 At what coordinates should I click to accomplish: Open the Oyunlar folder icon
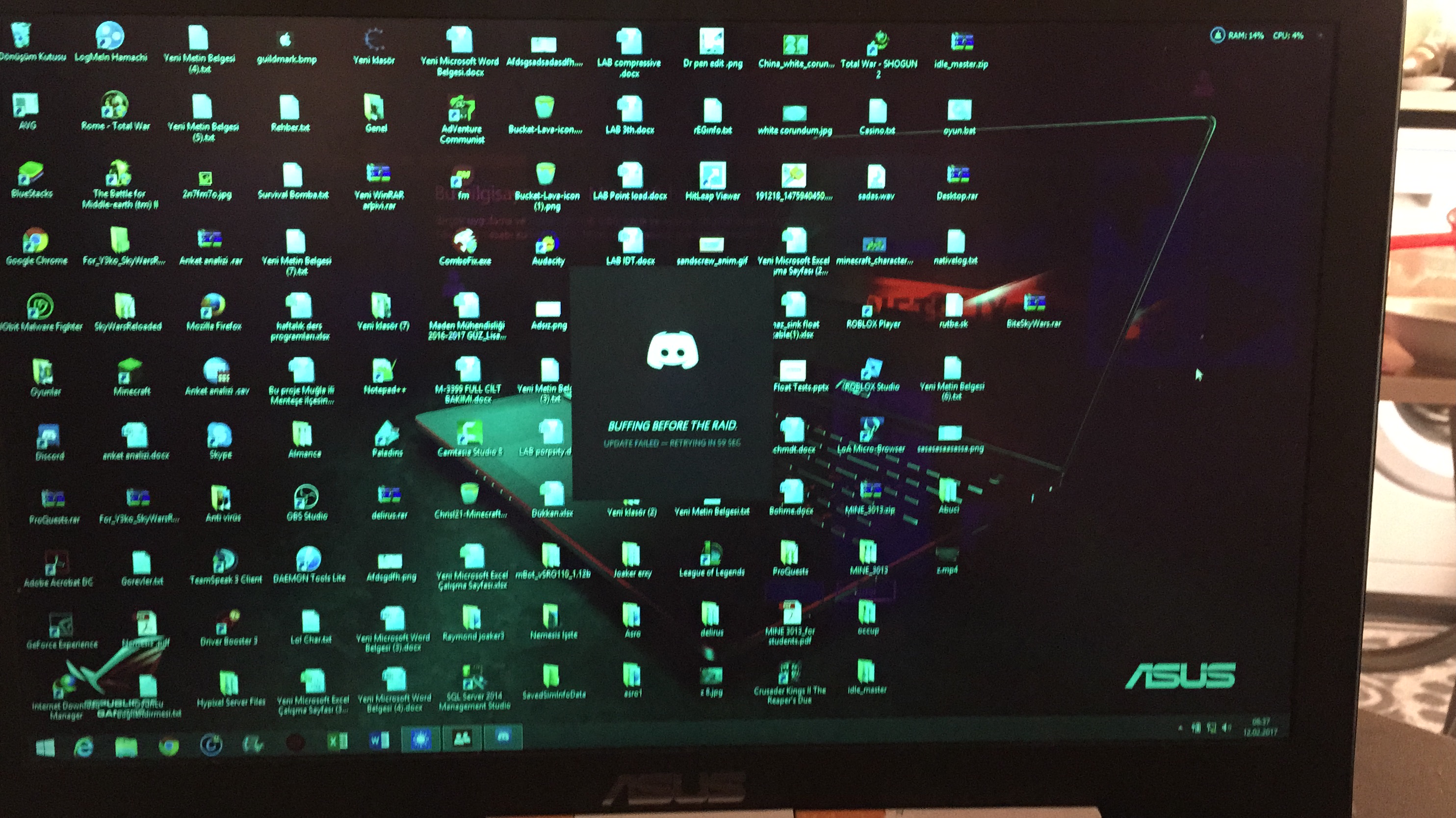click(45, 377)
